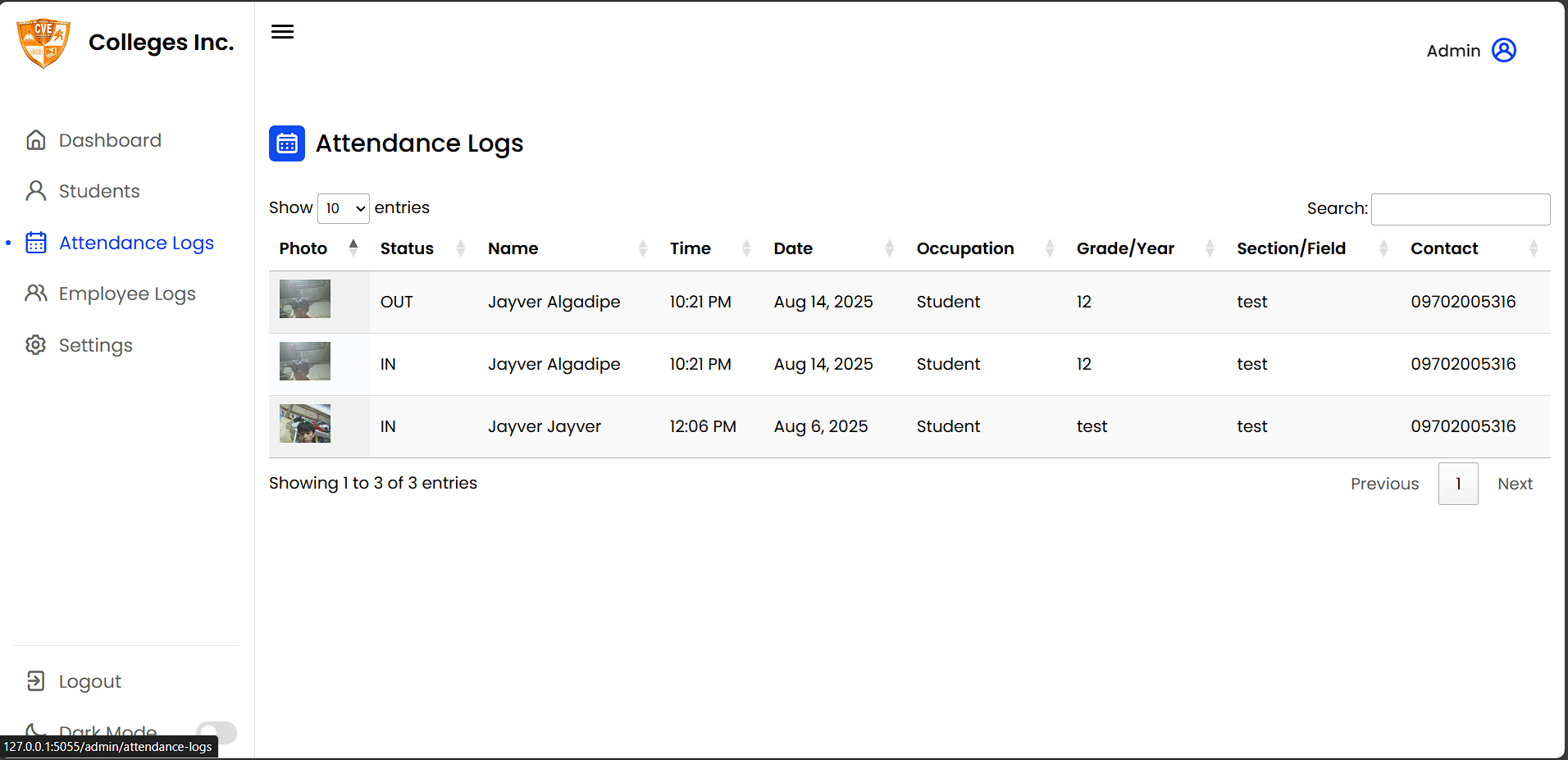The image size is (1568, 760).
Task: Toggle the Dark Mode switch
Action: 217,732
